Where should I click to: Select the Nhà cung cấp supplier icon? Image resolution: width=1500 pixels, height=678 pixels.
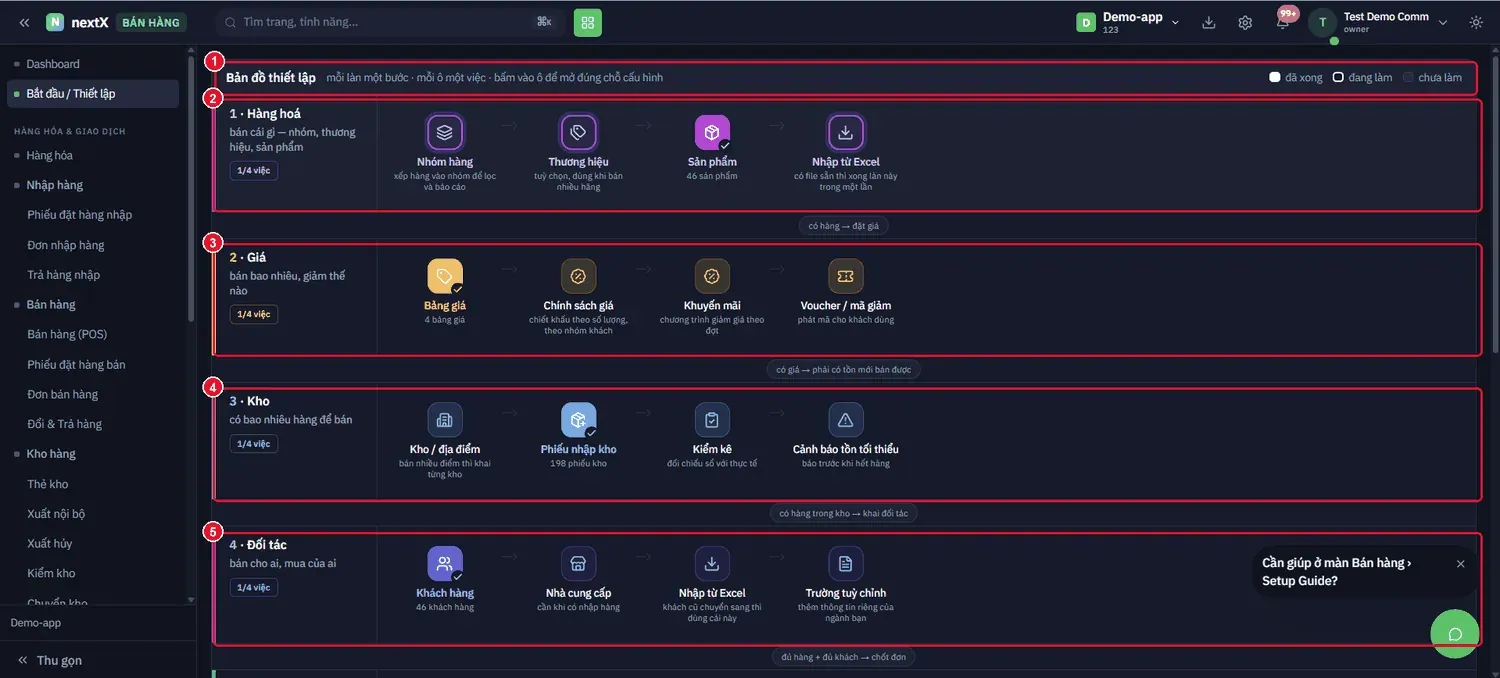[579, 564]
